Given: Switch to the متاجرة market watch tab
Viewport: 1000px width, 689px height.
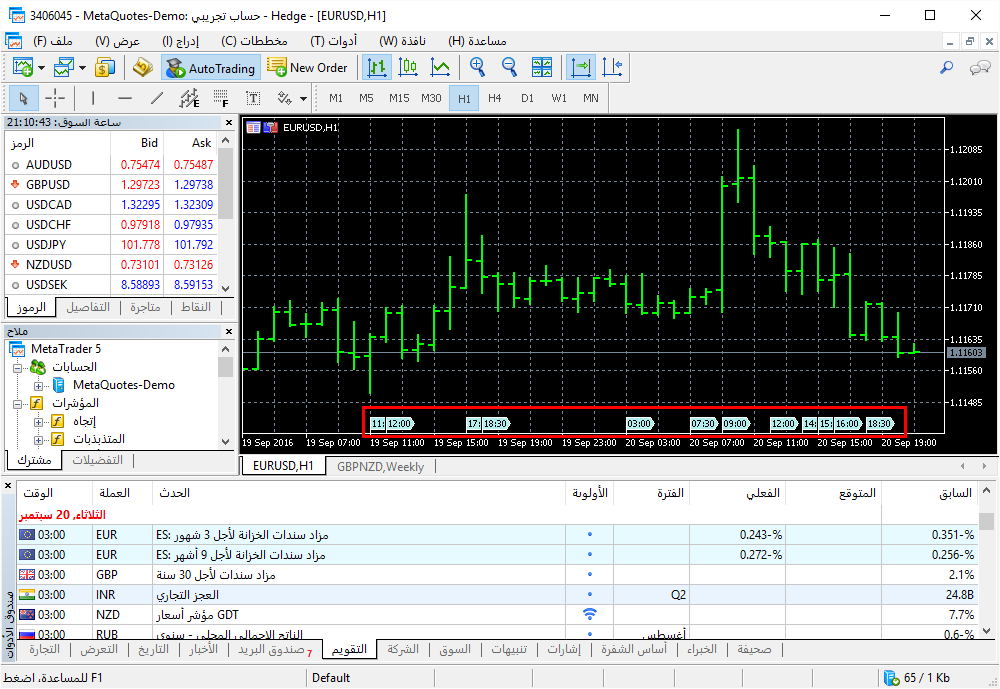Looking at the screenshot, I should point(145,307).
